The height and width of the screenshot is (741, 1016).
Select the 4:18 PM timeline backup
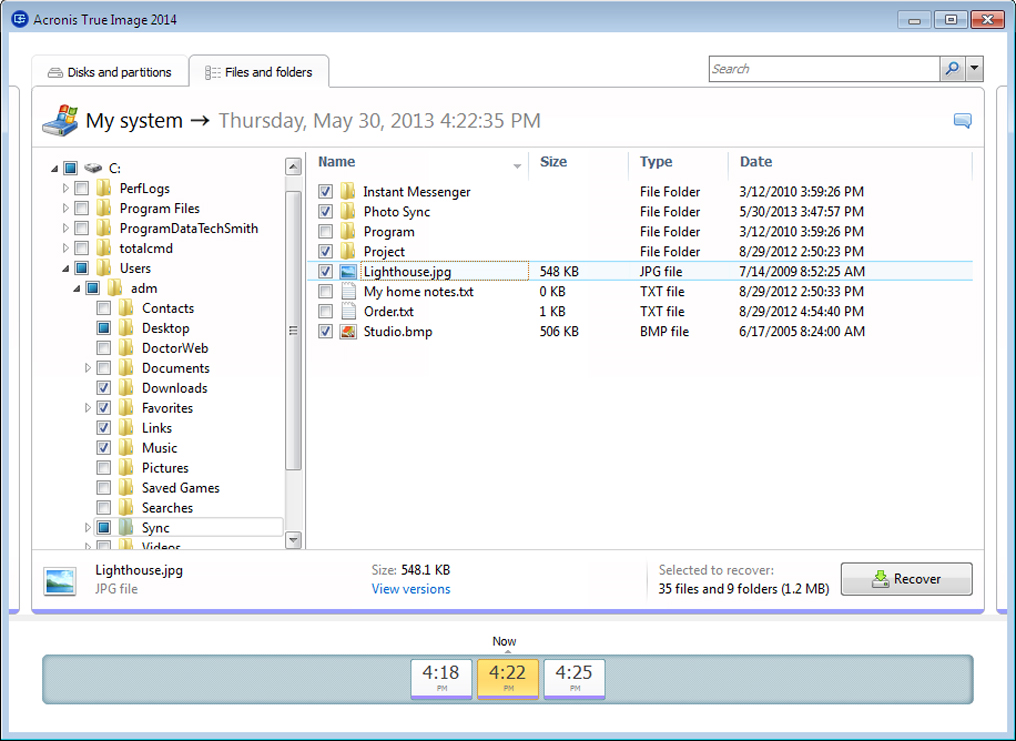tap(441, 677)
